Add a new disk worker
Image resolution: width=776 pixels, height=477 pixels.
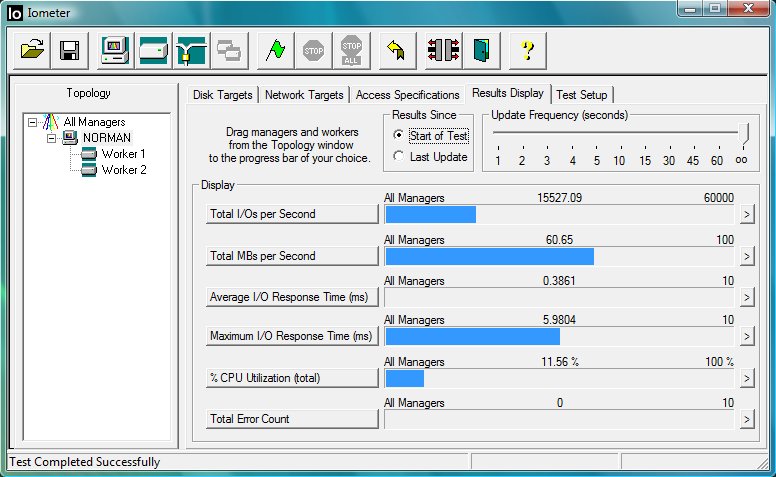[x=153, y=50]
